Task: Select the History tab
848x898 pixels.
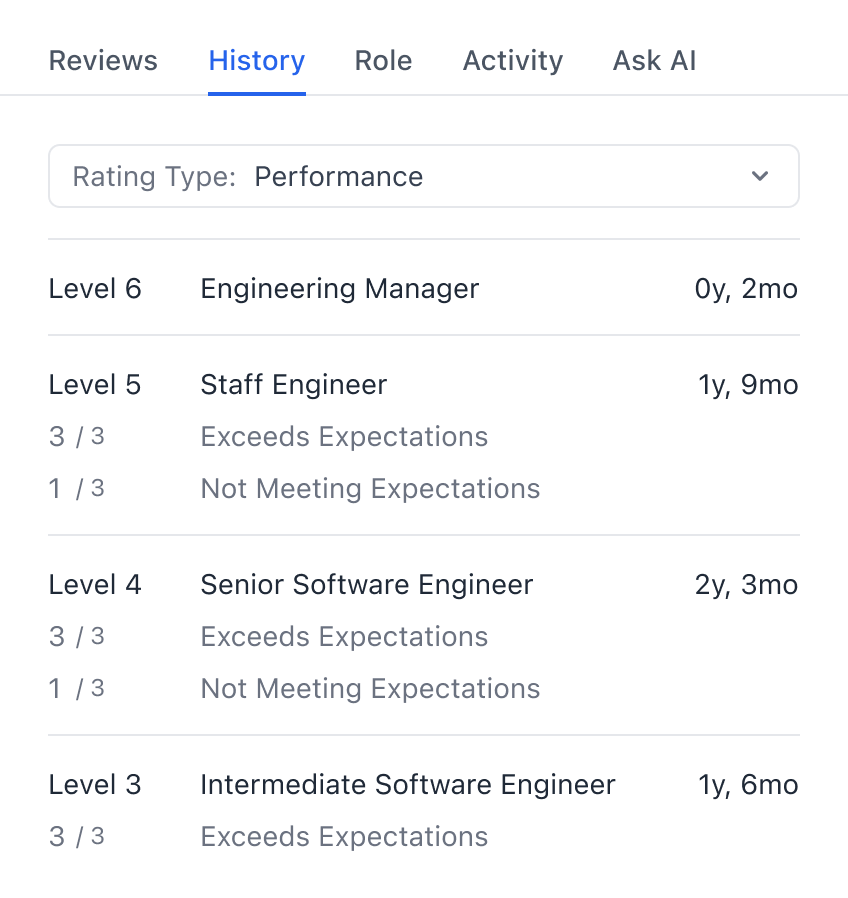Action: [257, 61]
